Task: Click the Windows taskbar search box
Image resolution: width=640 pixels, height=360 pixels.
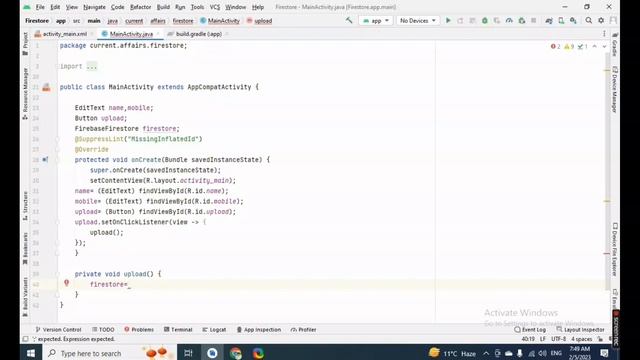Action: click(x=109, y=353)
